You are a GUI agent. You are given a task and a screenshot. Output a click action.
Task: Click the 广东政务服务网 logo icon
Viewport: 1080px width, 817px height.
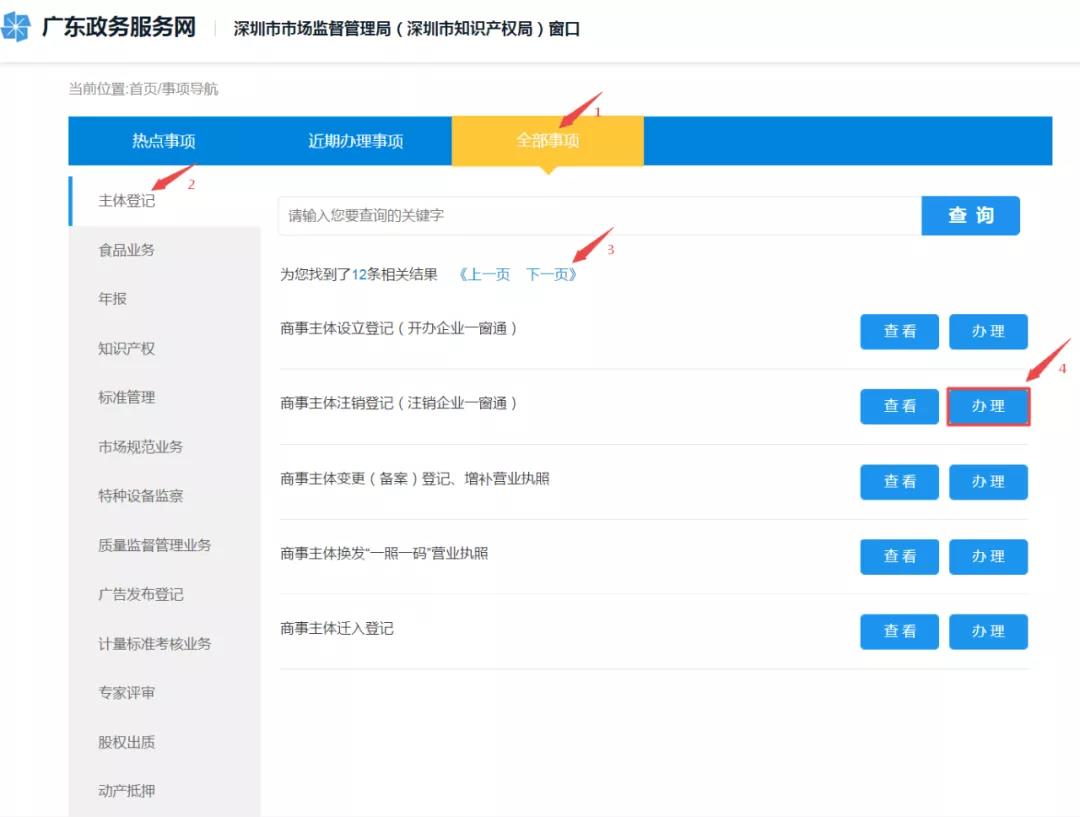tap(15, 27)
